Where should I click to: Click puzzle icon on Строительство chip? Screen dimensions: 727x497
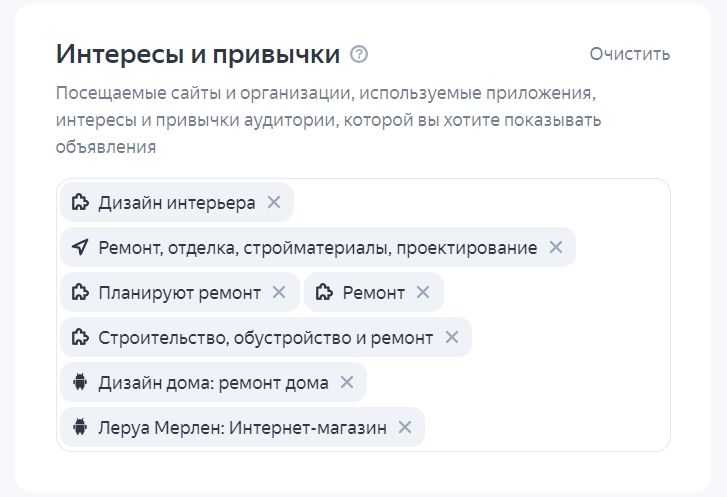(x=80, y=337)
